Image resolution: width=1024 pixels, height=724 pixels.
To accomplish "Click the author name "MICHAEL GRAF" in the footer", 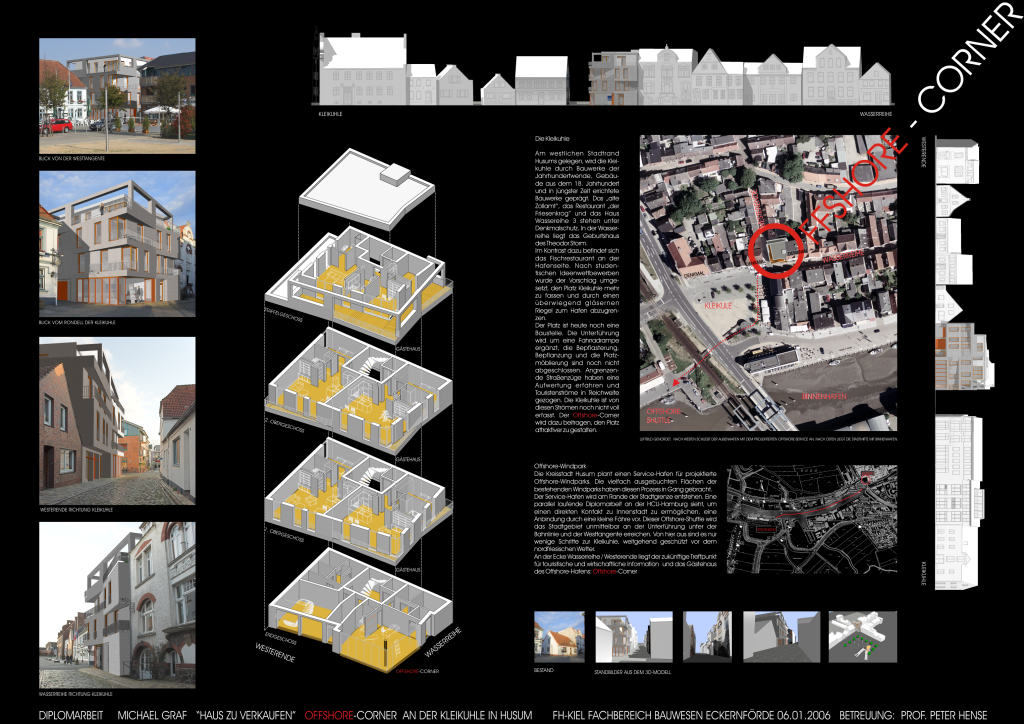I will pos(152,716).
